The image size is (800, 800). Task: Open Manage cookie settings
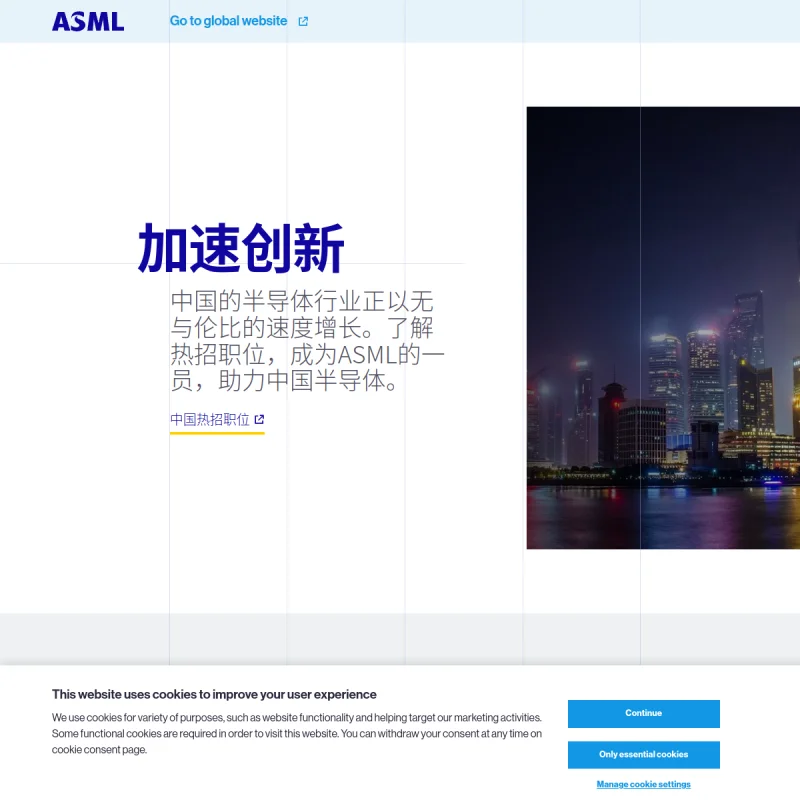[643, 784]
